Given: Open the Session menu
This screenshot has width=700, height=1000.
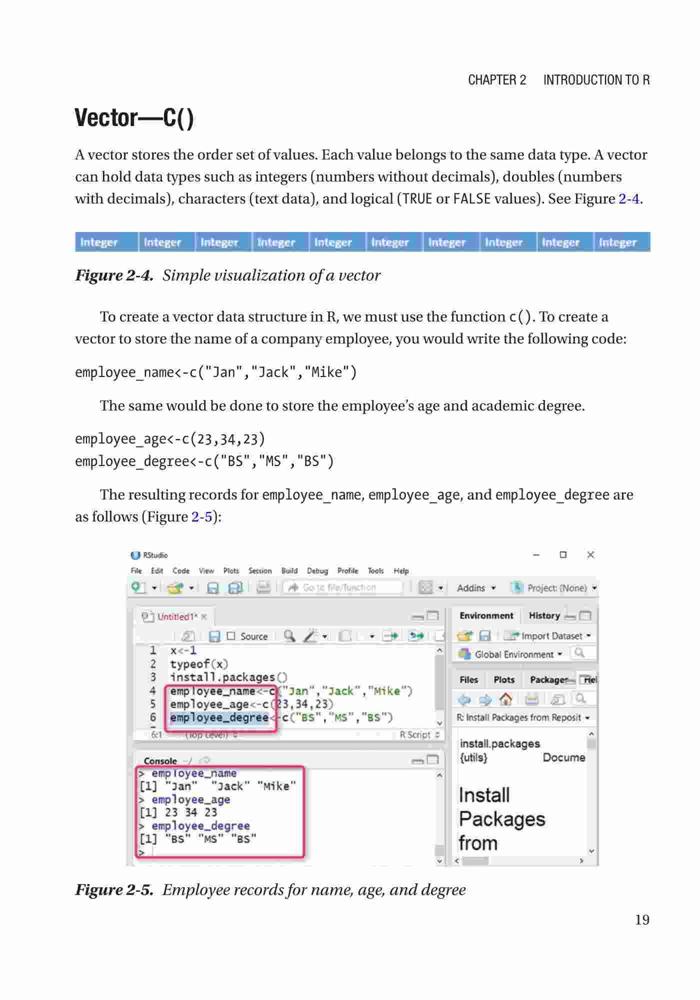Looking at the screenshot, I should point(260,571).
